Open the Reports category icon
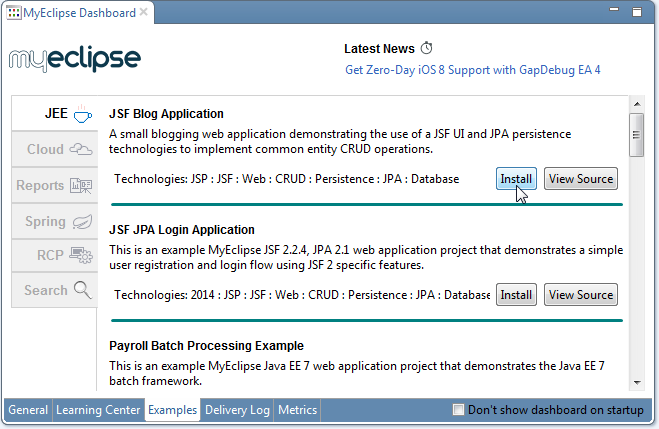Screen dimensions: 659x429 82,186
